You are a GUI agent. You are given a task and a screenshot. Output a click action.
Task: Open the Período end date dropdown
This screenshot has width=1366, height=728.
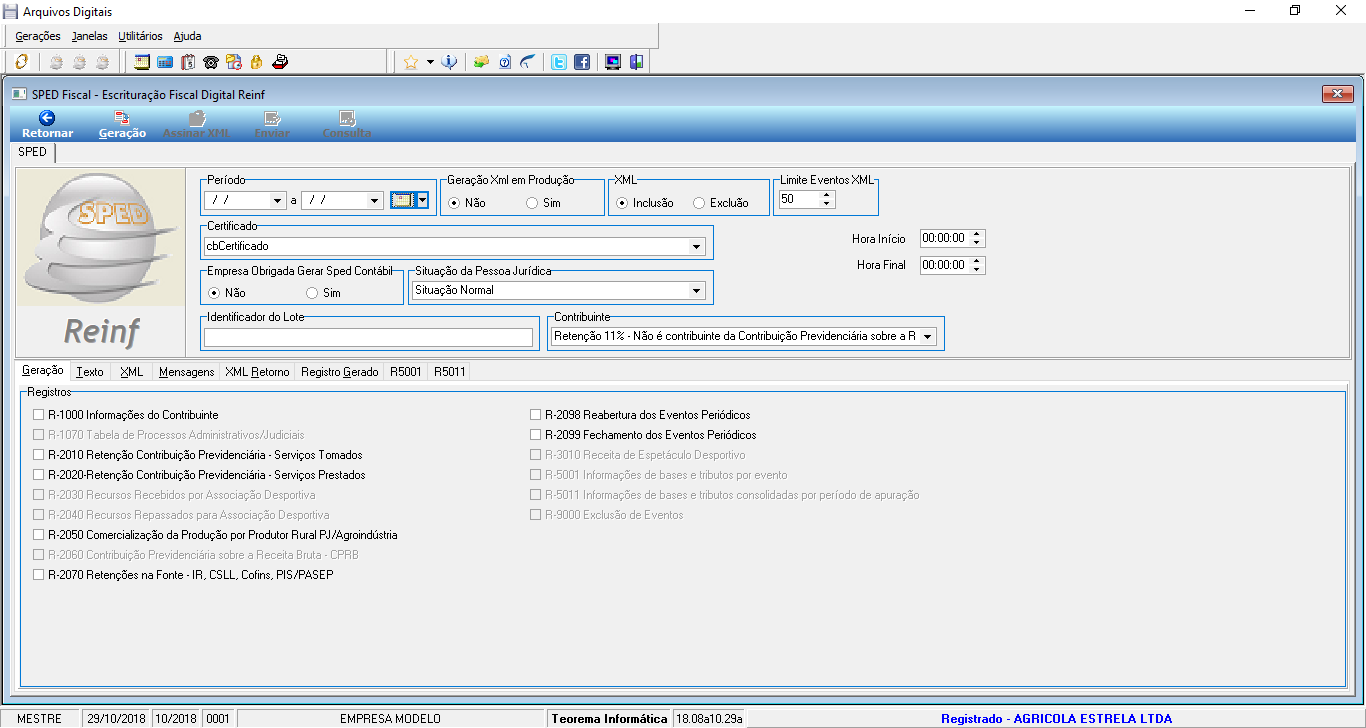(375, 200)
